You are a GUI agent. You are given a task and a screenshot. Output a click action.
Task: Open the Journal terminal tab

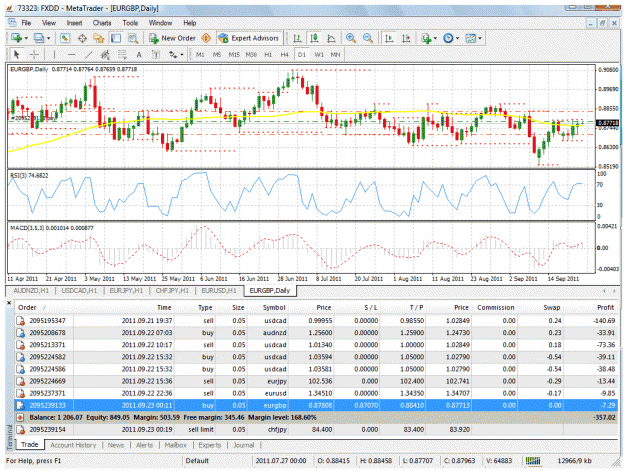click(244, 445)
